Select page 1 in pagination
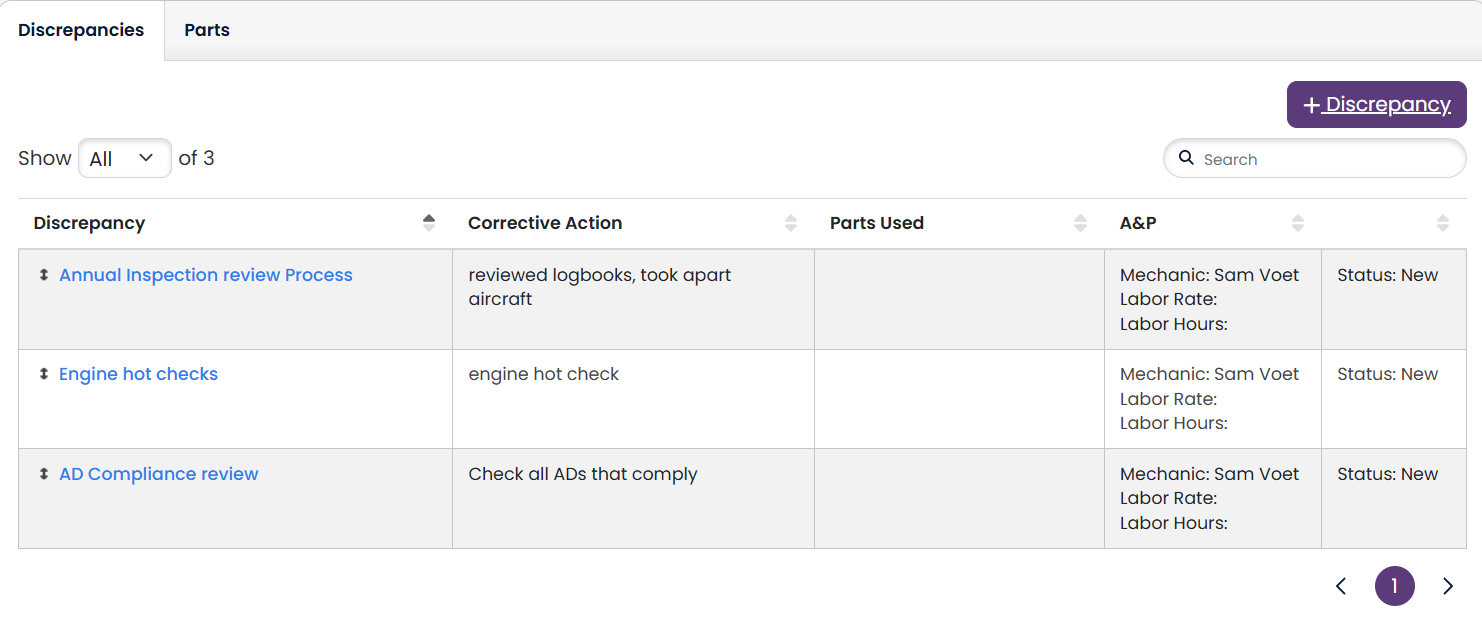 [x=1394, y=587]
